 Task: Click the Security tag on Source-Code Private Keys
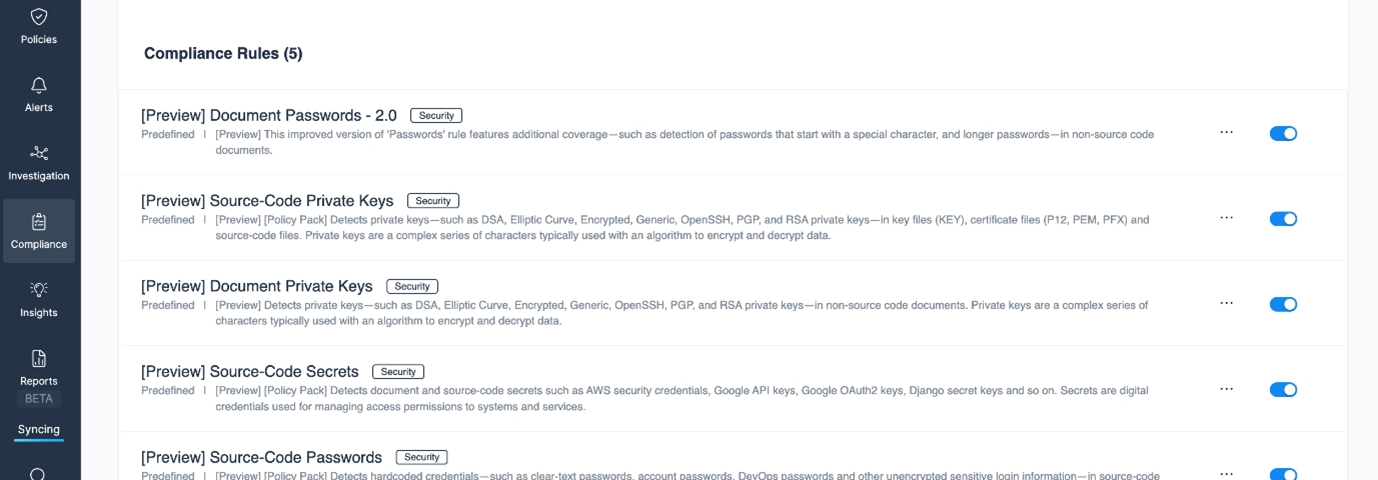coord(433,201)
